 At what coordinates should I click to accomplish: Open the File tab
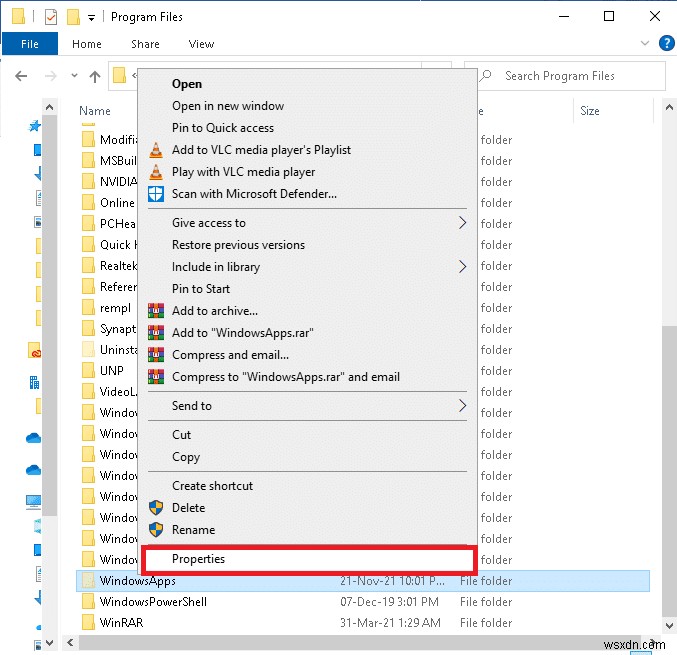[30, 44]
